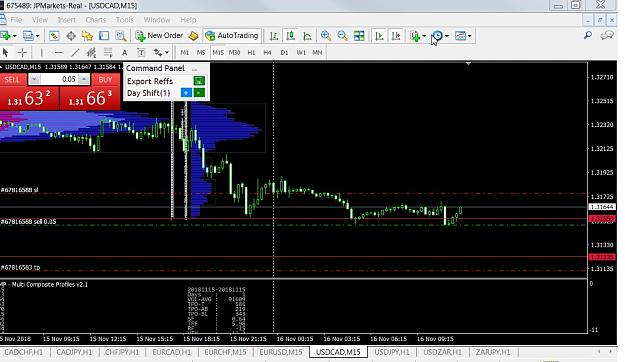Screen dimensions: 625x362
Task: Show the Terminal panel icon
Action: 104,36
